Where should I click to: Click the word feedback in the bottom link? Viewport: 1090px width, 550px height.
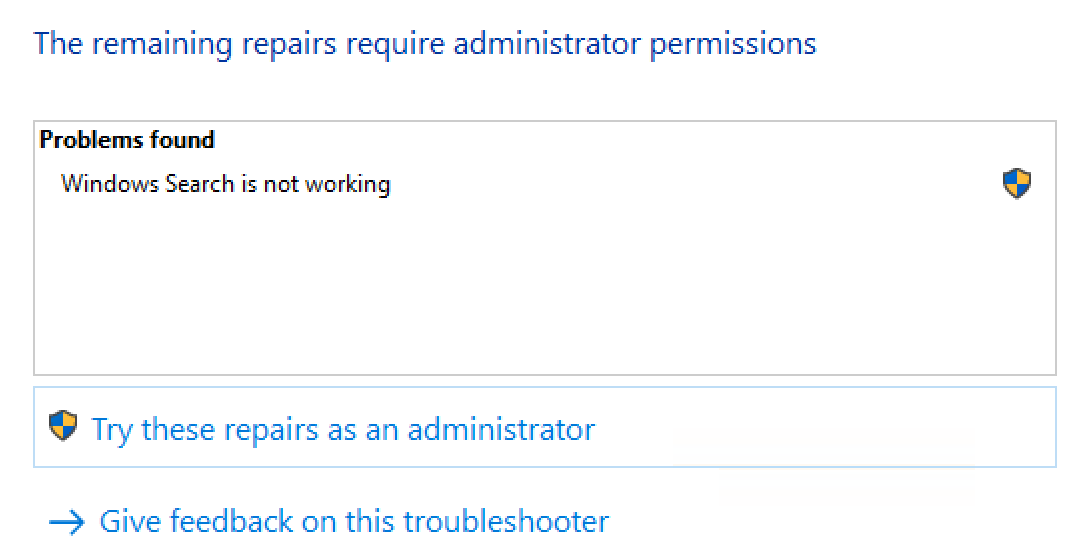pos(231,521)
